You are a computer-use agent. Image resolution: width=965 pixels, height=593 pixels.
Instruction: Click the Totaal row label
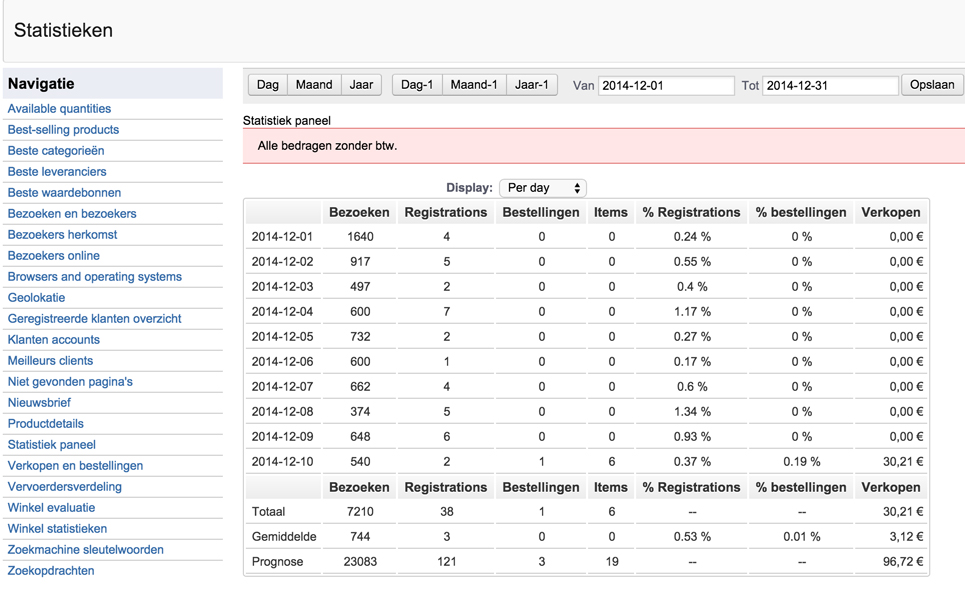point(268,512)
